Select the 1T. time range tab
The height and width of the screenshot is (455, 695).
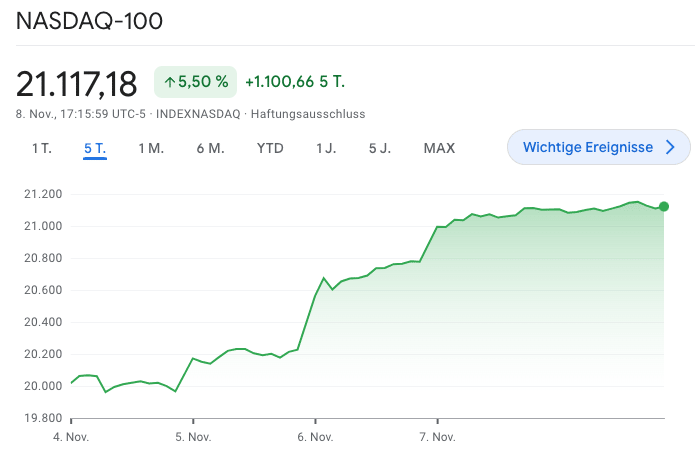tap(41, 148)
